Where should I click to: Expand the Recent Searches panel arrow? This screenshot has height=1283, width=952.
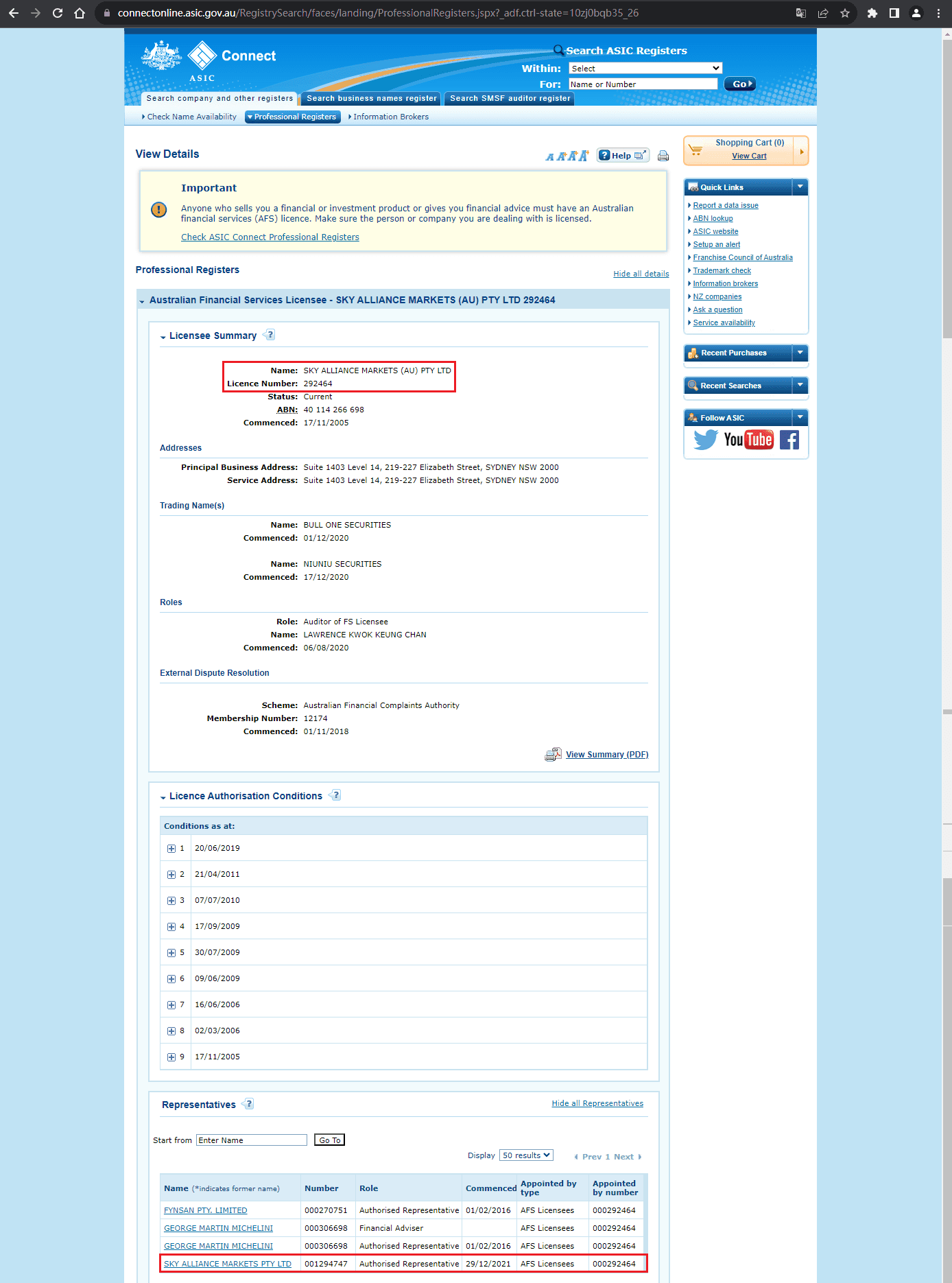click(800, 385)
